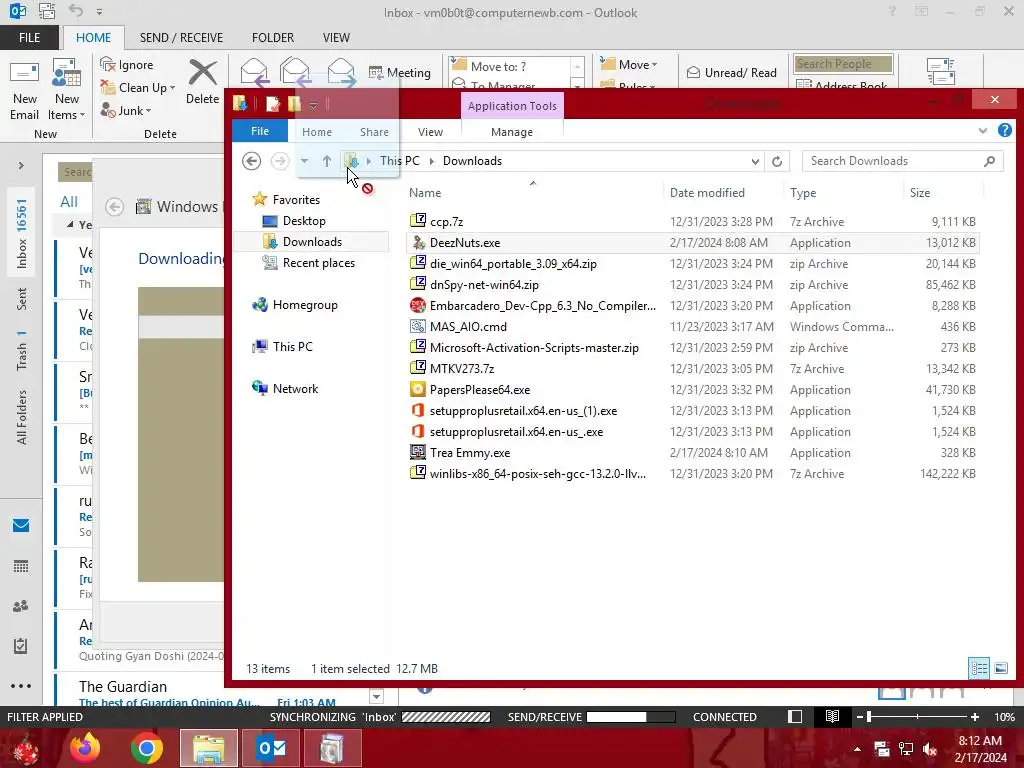Sort by Size column header
1024x768 pixels.
[920, 193]
